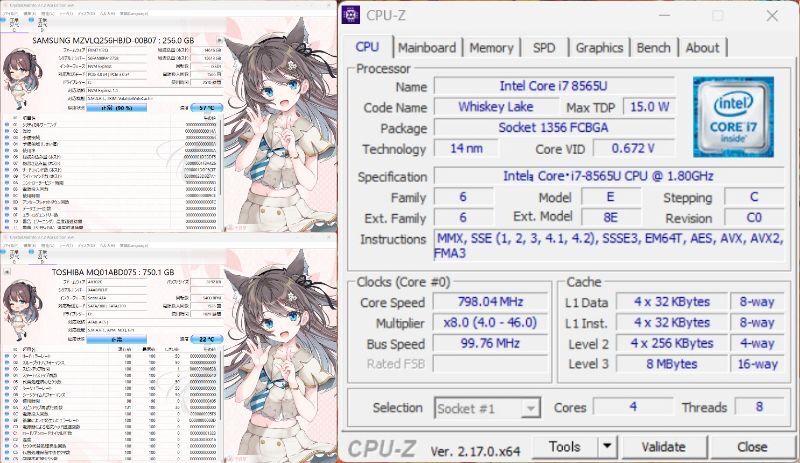Show previous disk arrow in Toshiba window
The height and width of the screenshot is (463, 800).
[6, 272]
